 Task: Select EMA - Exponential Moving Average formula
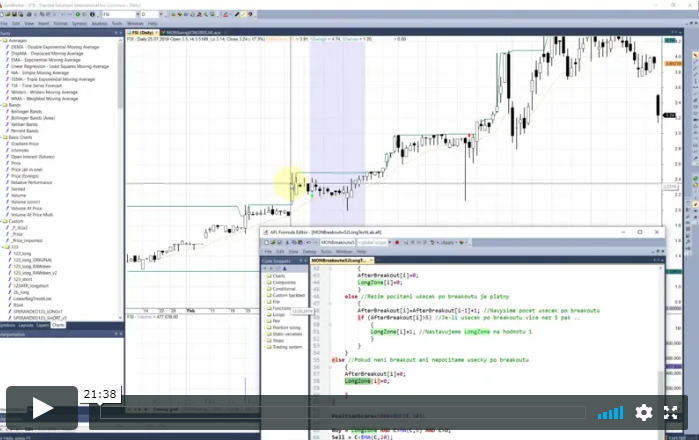[46, 60]
